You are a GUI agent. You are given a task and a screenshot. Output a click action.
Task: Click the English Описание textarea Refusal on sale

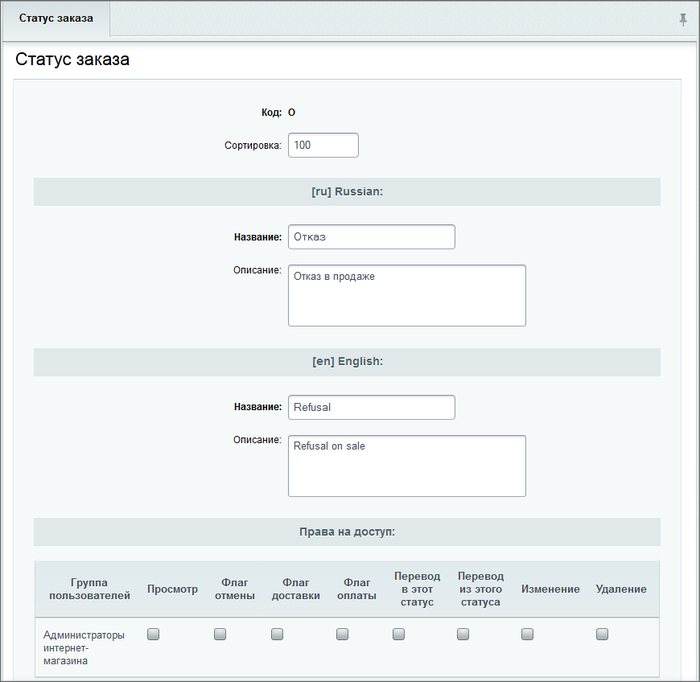(x=407, y=466)
